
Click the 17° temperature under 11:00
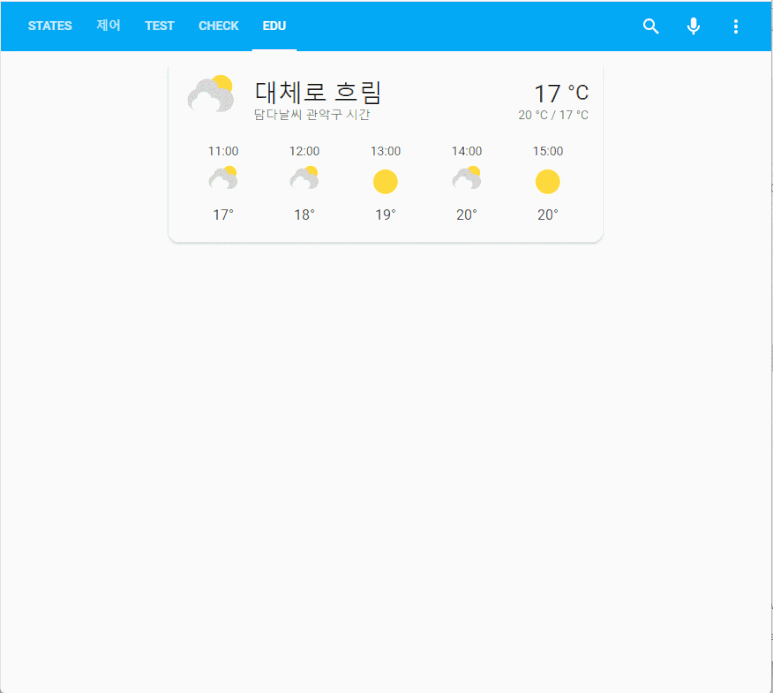click(223, 215)
